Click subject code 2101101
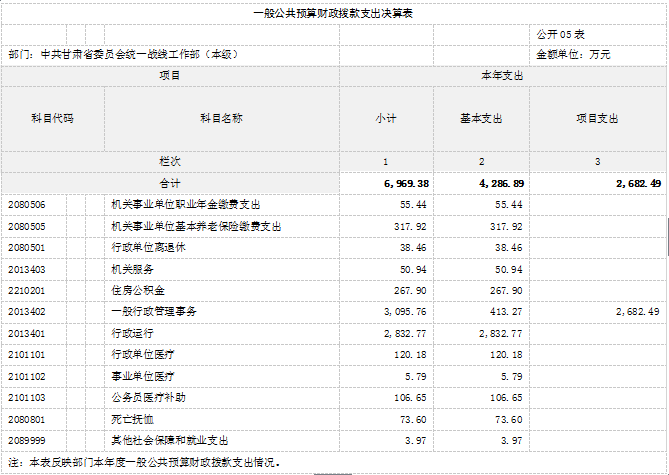 click(x=26, y=355)
